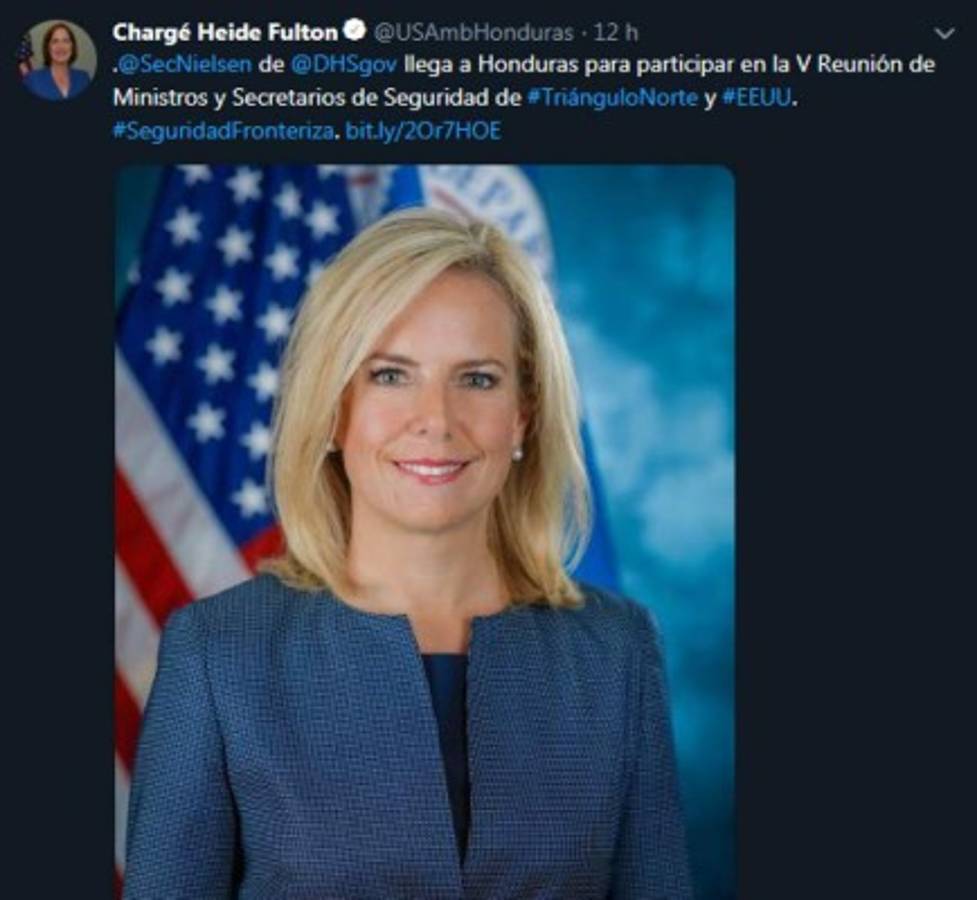
Task: Visit the @USAmbHonduras handle
Action: pyautogui.click(x=473, y=32)
